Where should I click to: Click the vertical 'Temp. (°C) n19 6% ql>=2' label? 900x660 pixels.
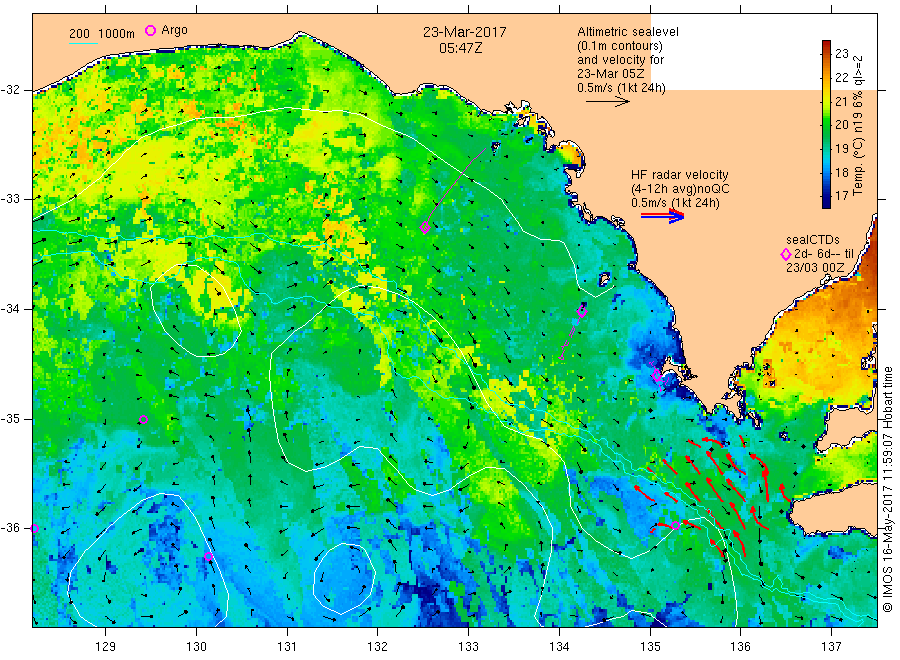pos(858,126)
